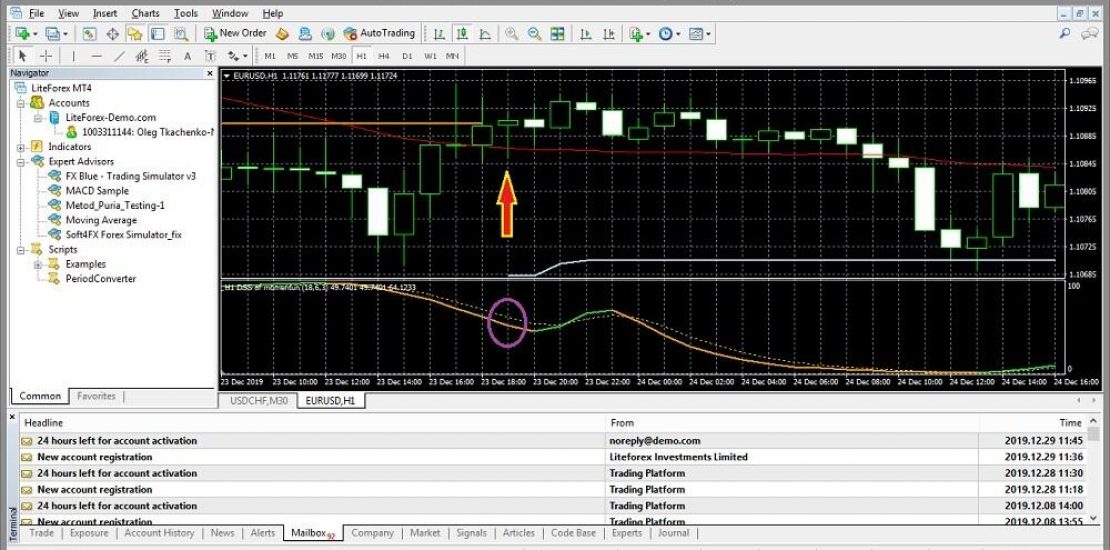1110x550 pixels.
Task: Switch chart to candlestick display
Action: point(462,33)
